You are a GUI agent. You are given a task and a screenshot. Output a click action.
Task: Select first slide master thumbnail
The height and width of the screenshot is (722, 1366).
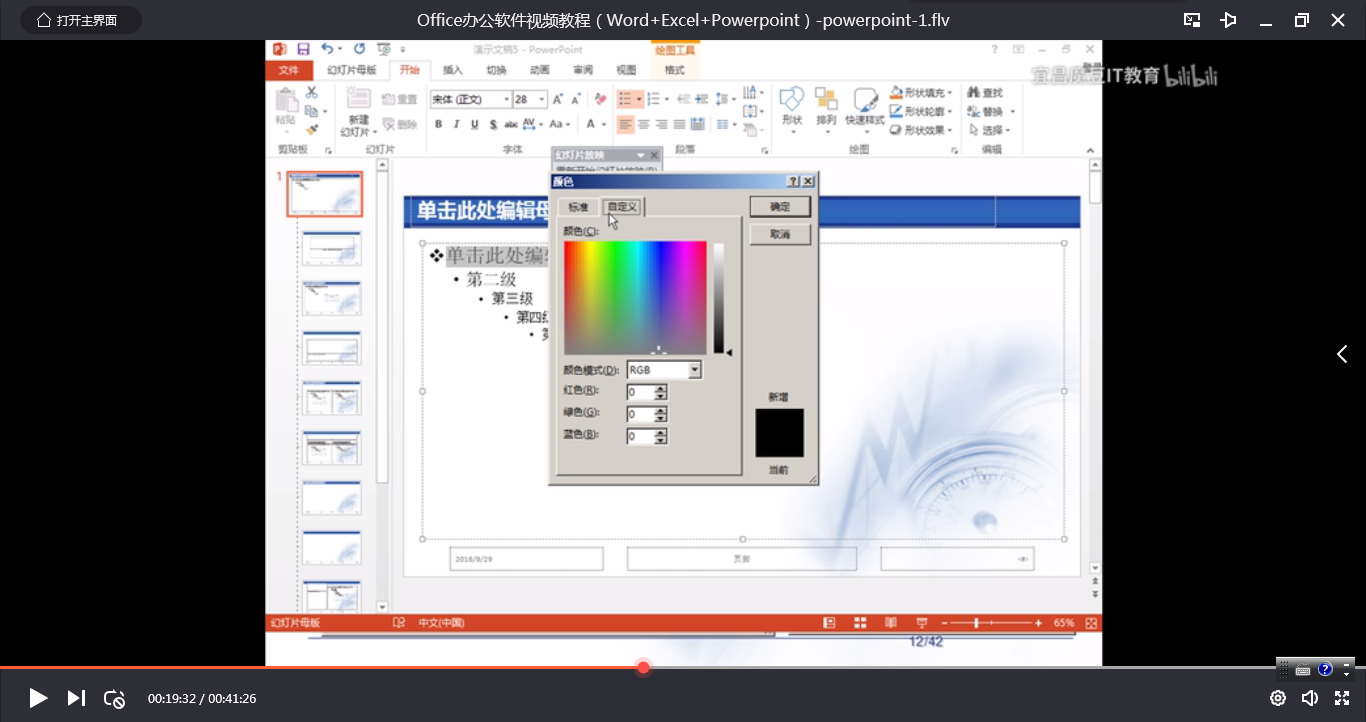coord(325,193)
